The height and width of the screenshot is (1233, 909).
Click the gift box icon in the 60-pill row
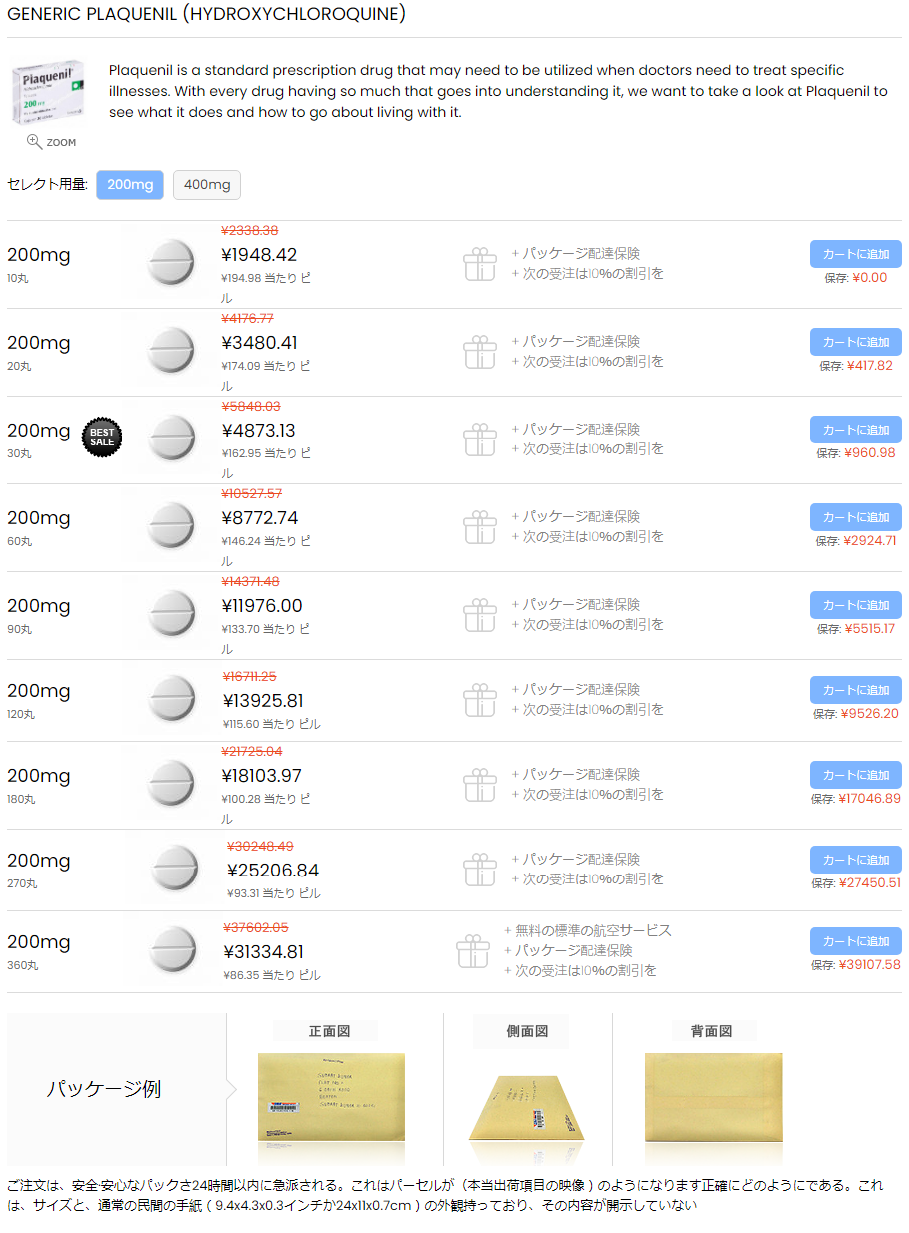click(480, 527)
